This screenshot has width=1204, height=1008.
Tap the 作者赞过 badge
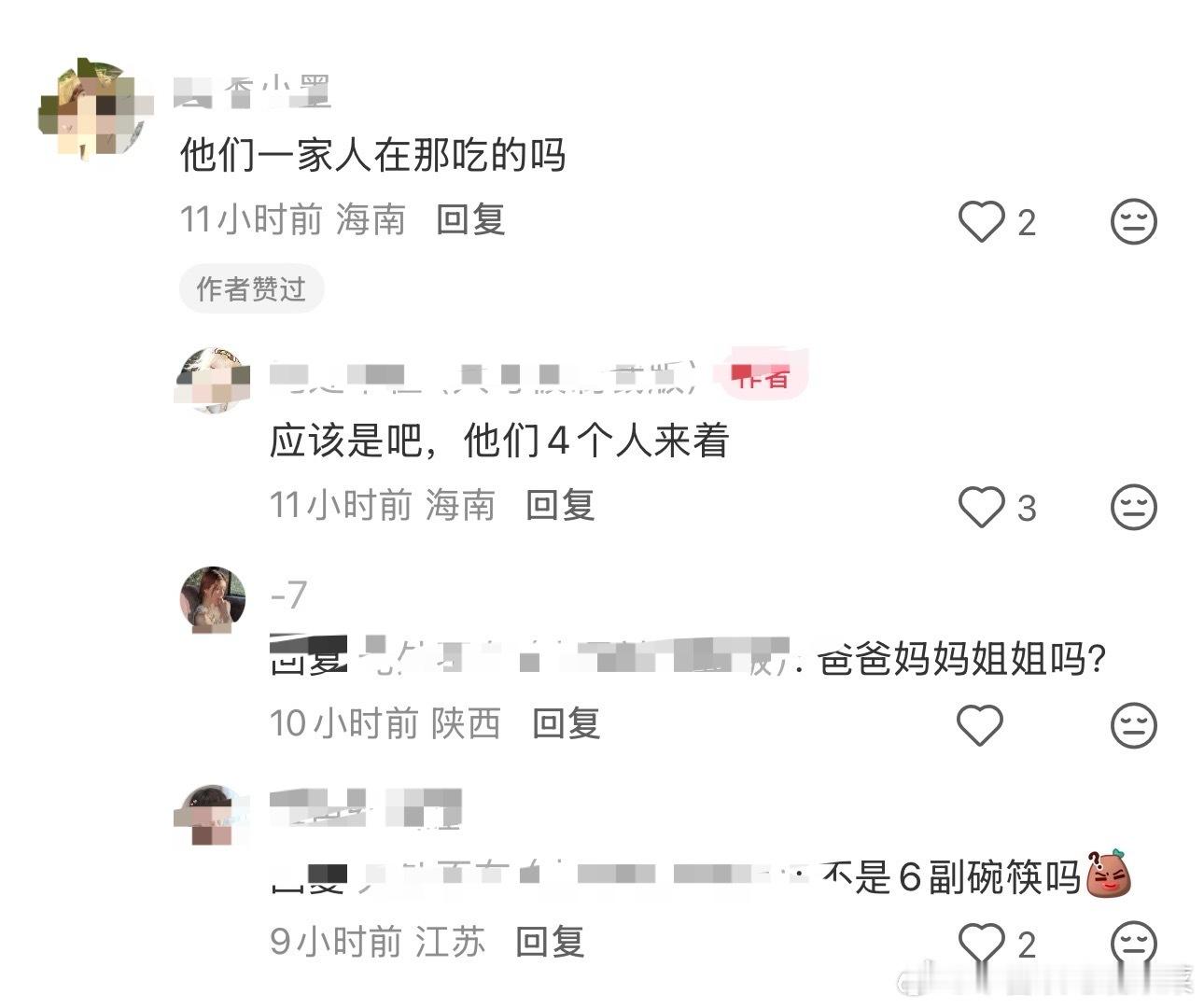coord(251,289)
